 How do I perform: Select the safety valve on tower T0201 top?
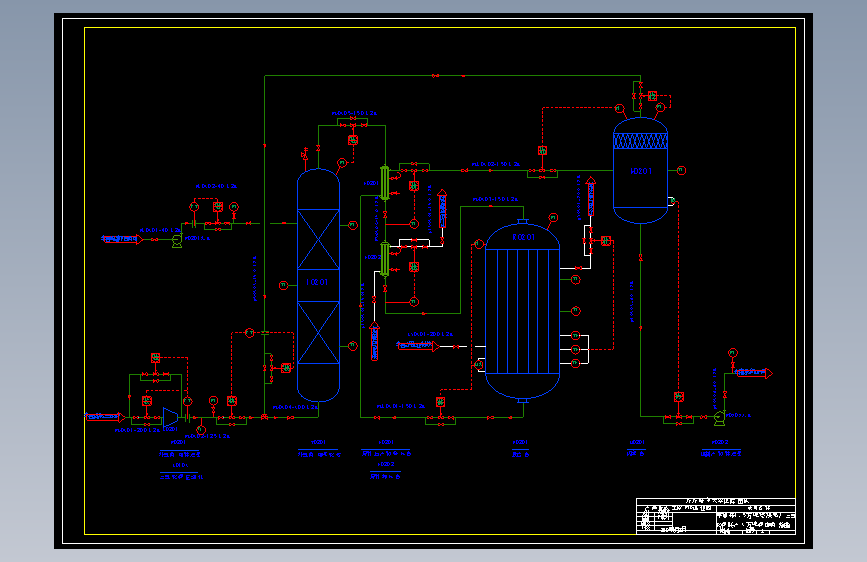(x=305, y=154)
